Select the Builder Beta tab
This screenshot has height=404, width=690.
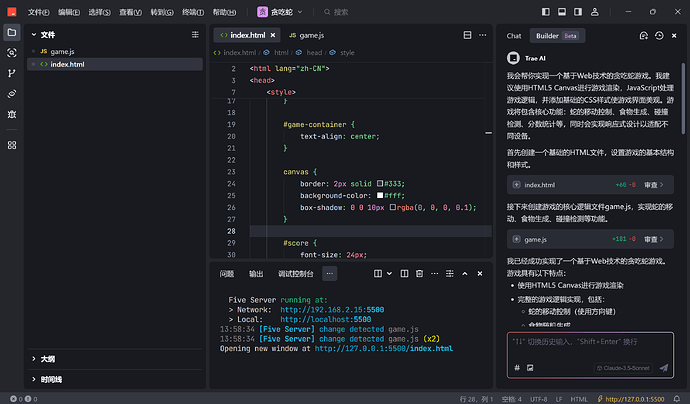[x=557, y=36]
